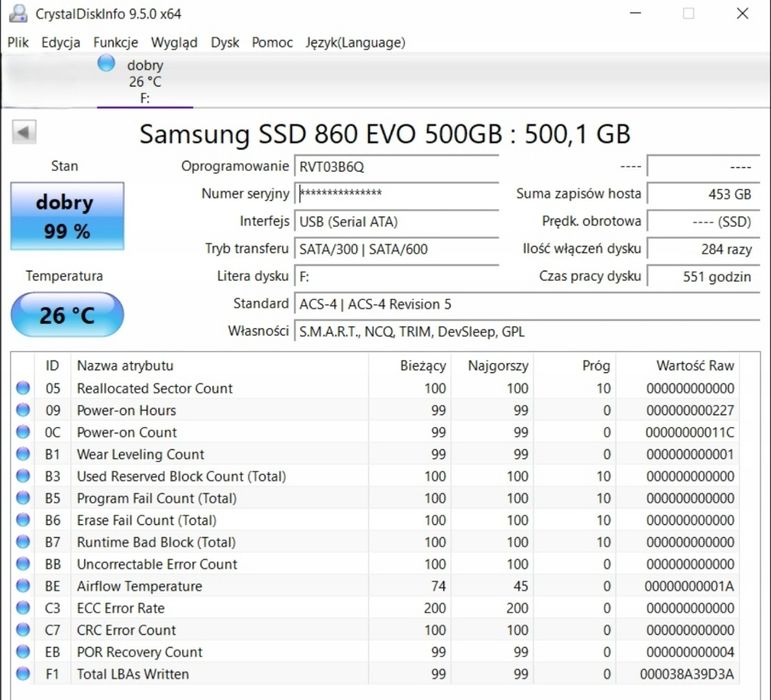
Task: Select the Samsung SSD 860 EVO title text
Action: pos(385,134)
